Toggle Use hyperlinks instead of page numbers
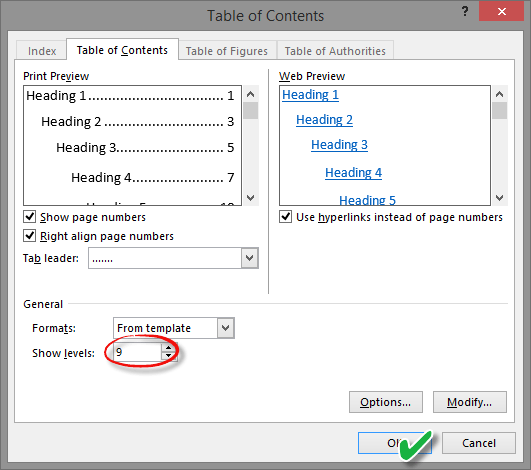The width and height of the screenshot is (531, 470). [x=285, y=216]
